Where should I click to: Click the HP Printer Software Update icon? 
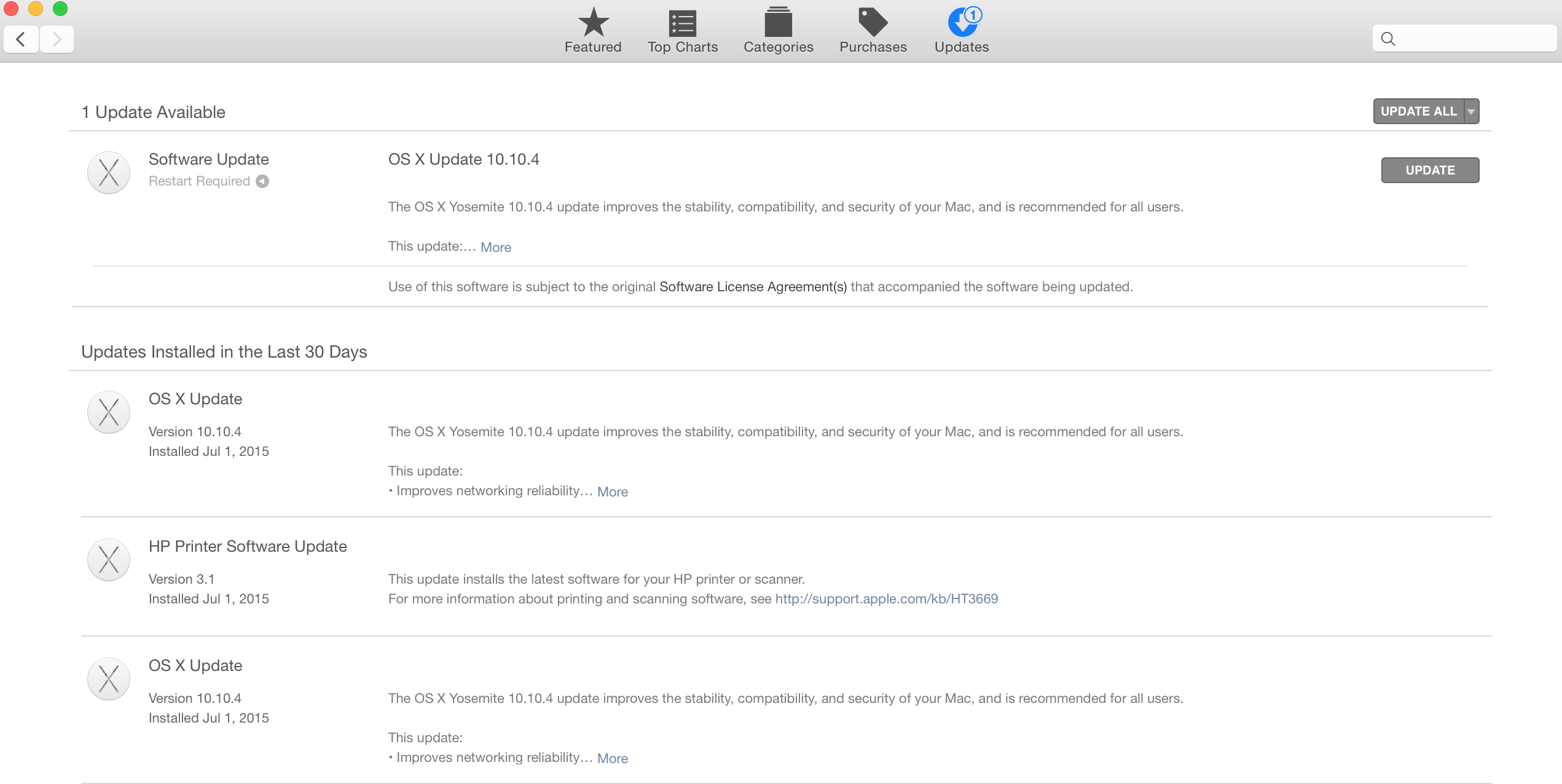point(109,560)
